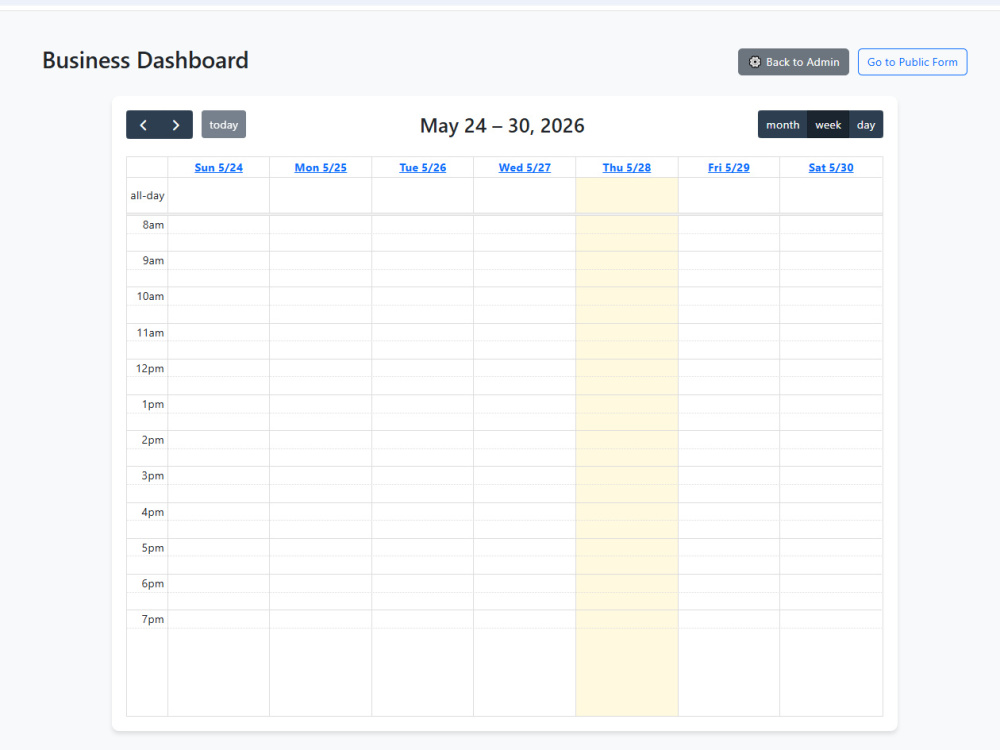Image resolution: width=1000 pixels, height=750 pixels.
Task: Click the 7pm time label
Action: coord(153,619)
